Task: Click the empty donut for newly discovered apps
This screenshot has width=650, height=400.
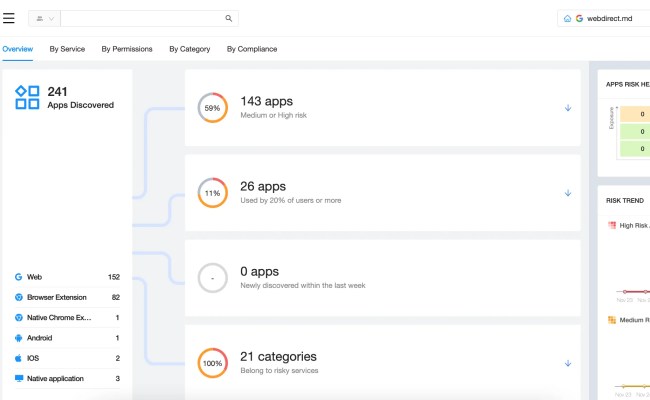Action: pos(212,278)
